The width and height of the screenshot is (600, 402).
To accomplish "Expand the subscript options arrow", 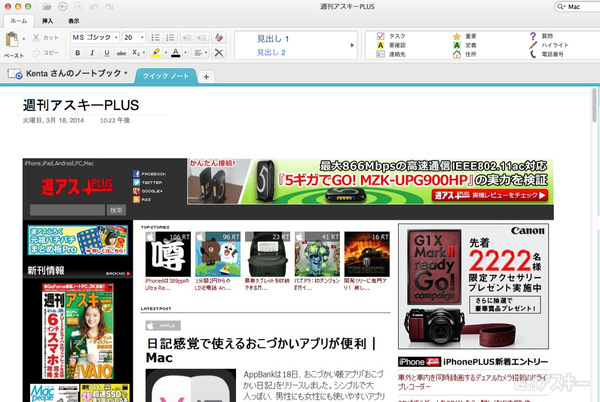I will [x=144, y=53].
